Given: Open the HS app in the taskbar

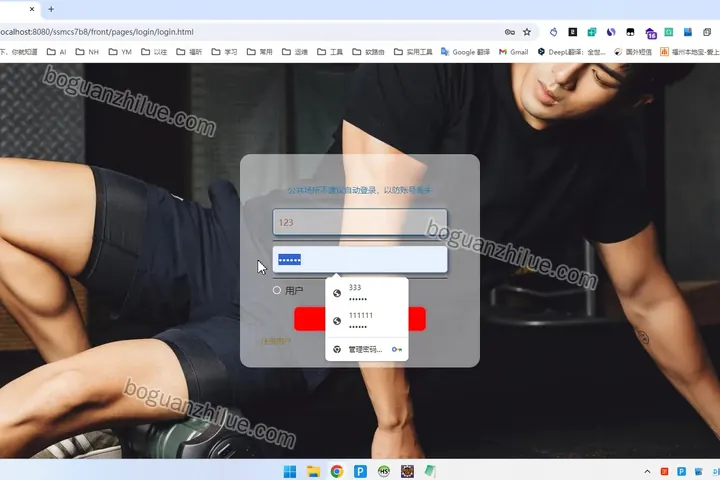Looking at the screenshot, I should [x=383, y=471].
